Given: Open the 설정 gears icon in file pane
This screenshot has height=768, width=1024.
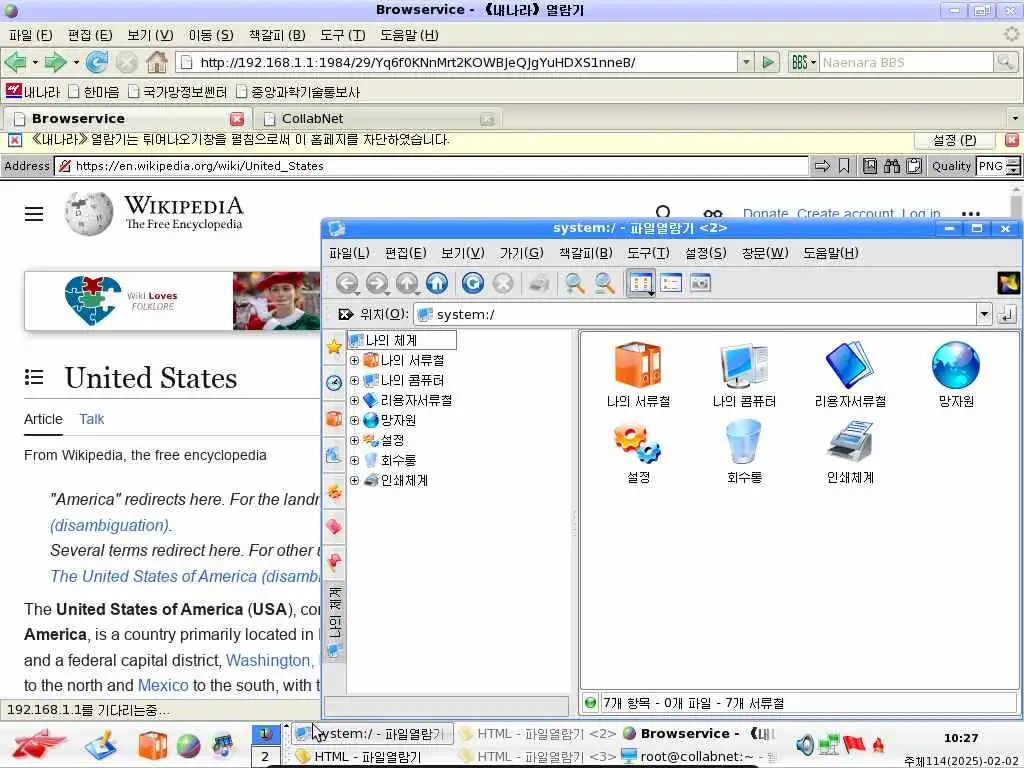Looking at the screenshot, I should 638,451.
